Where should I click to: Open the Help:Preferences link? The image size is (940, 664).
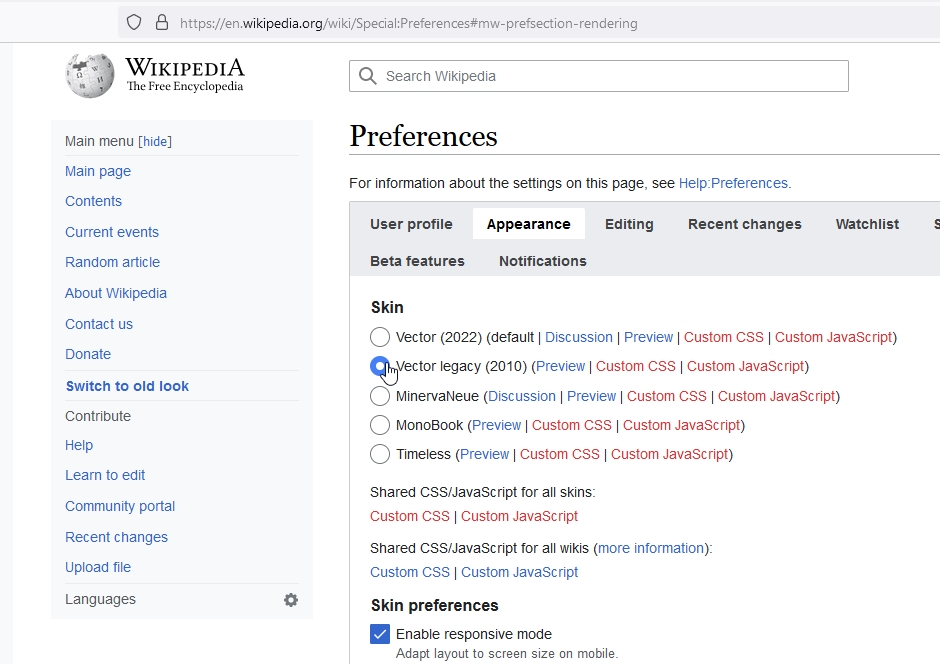click(x=733, y=183)
